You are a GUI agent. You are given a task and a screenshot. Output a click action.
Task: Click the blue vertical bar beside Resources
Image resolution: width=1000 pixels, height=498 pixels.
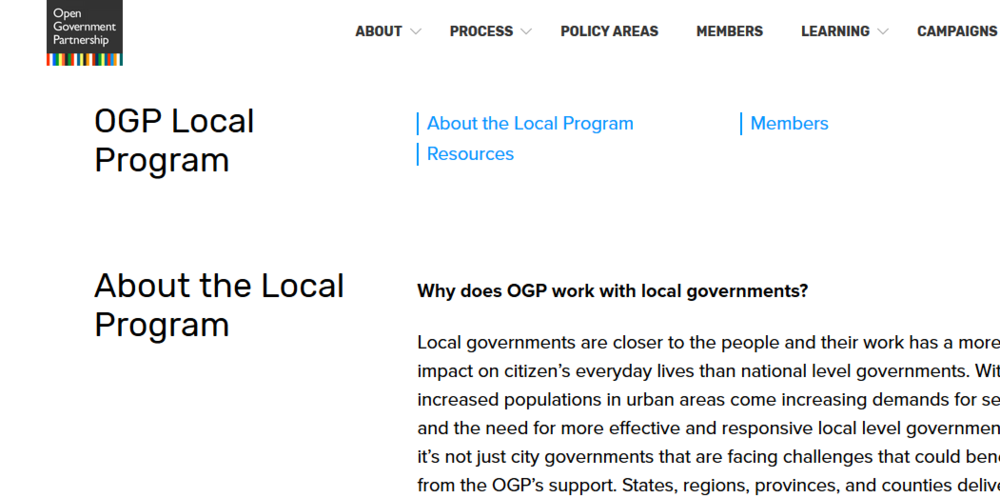(x=418, y=154)
